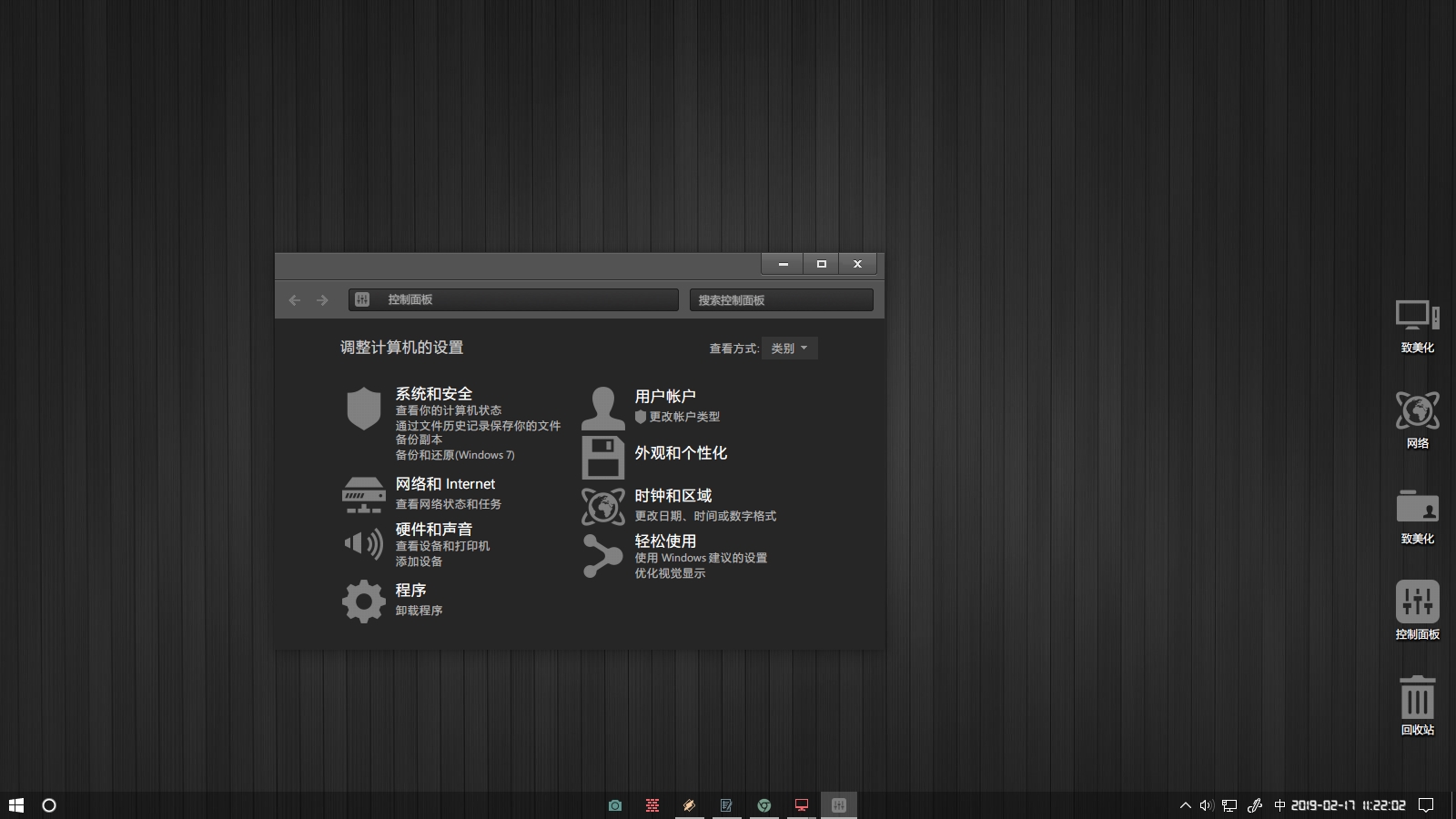Open 备份和还原(Windows 7) link

click(454, 455)
